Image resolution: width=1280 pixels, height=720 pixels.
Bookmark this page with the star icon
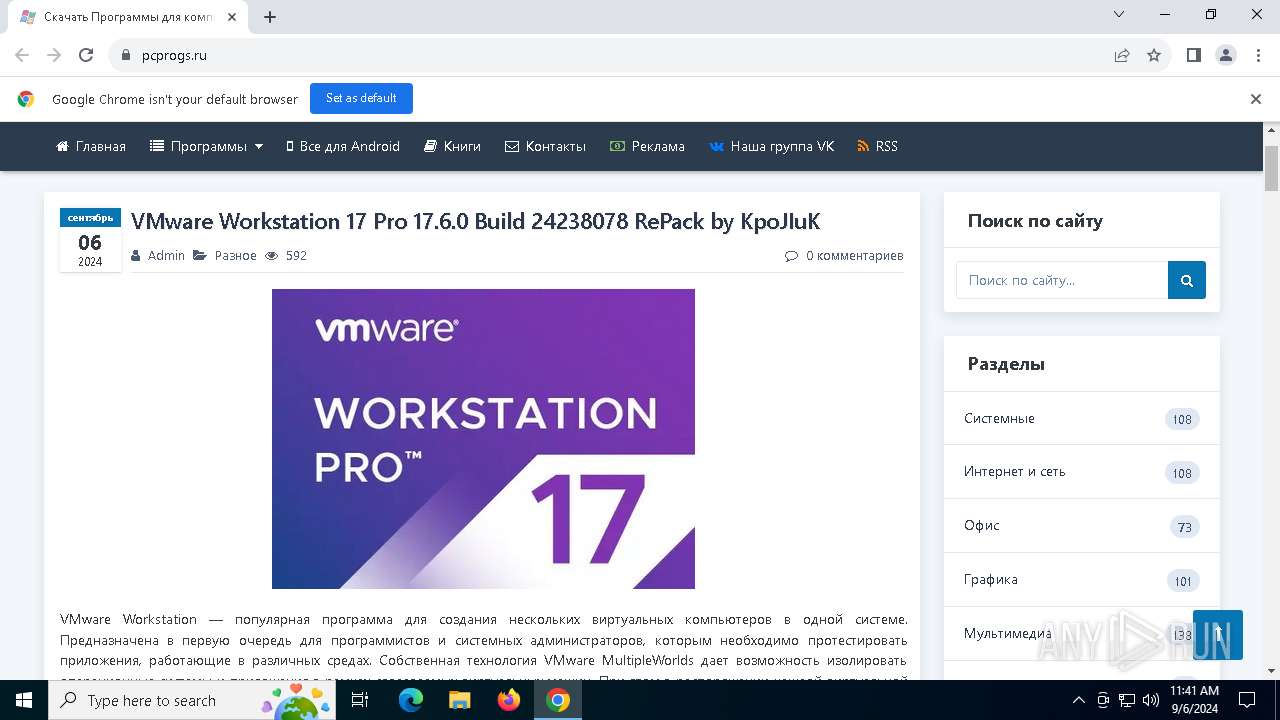(x=1154, y=55)
